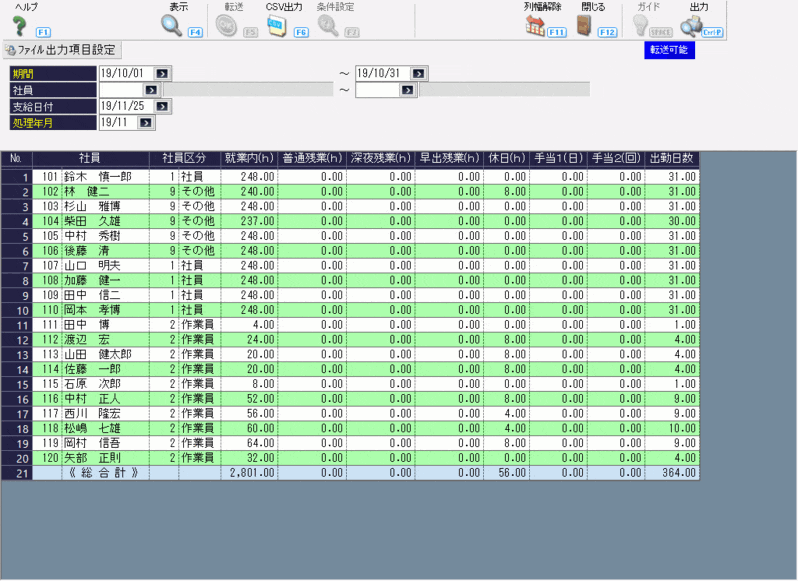Open the 社員 start lookup arrow

point(151,90)
